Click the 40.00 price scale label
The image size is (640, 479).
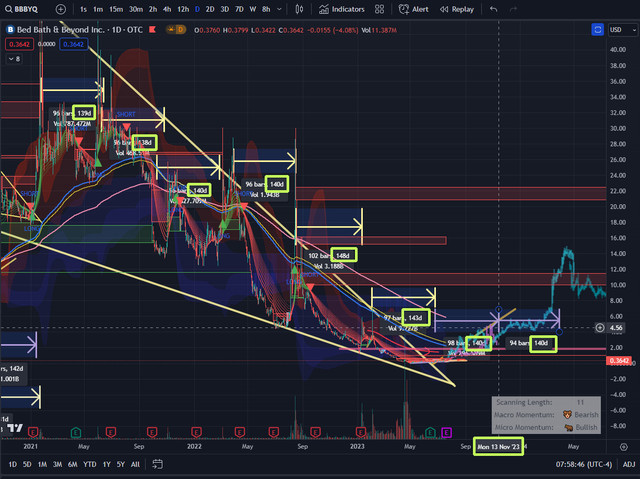[x=618, y=49]
